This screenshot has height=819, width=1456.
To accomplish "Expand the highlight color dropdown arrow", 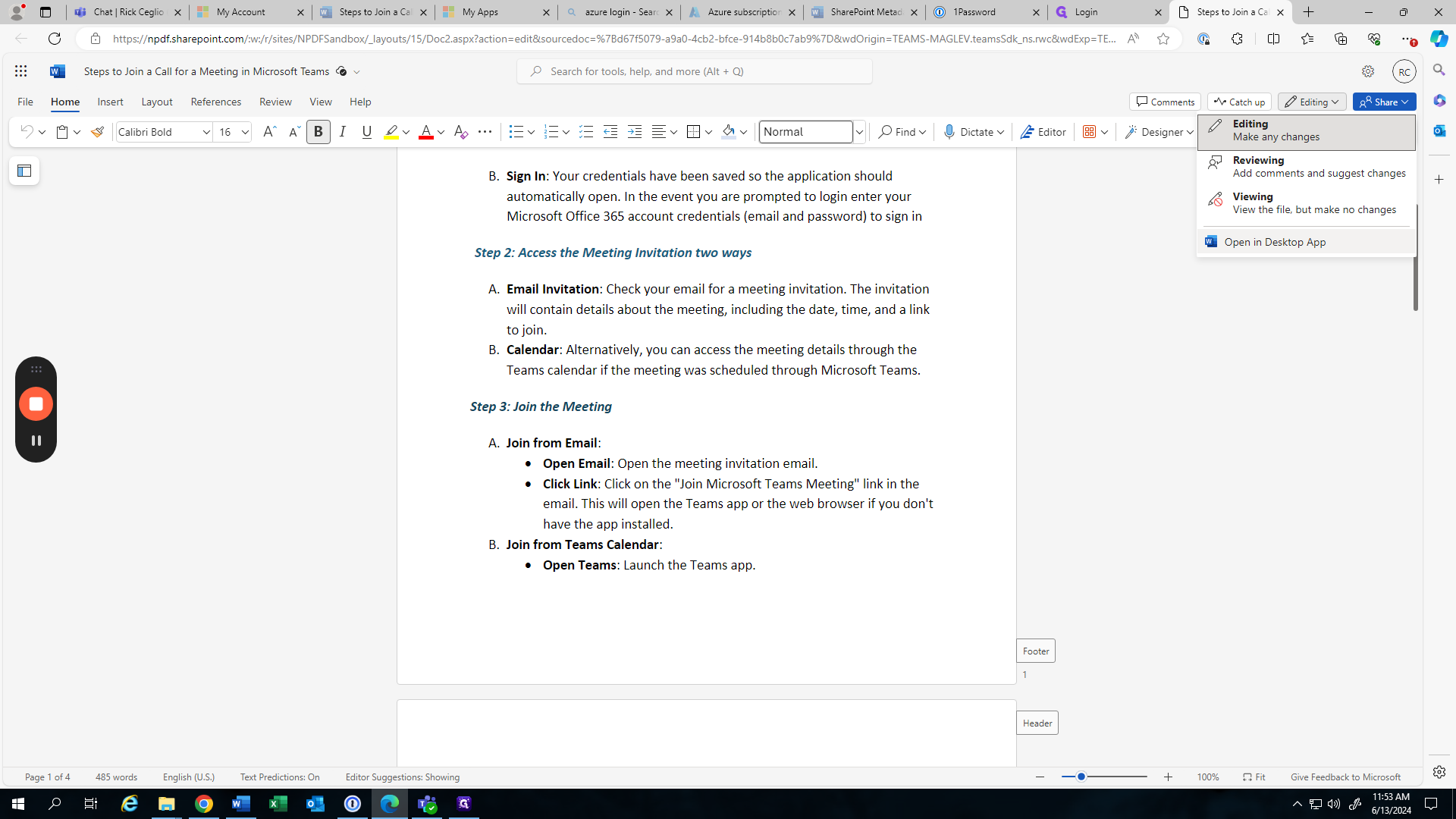I will [x=406, y=132].
